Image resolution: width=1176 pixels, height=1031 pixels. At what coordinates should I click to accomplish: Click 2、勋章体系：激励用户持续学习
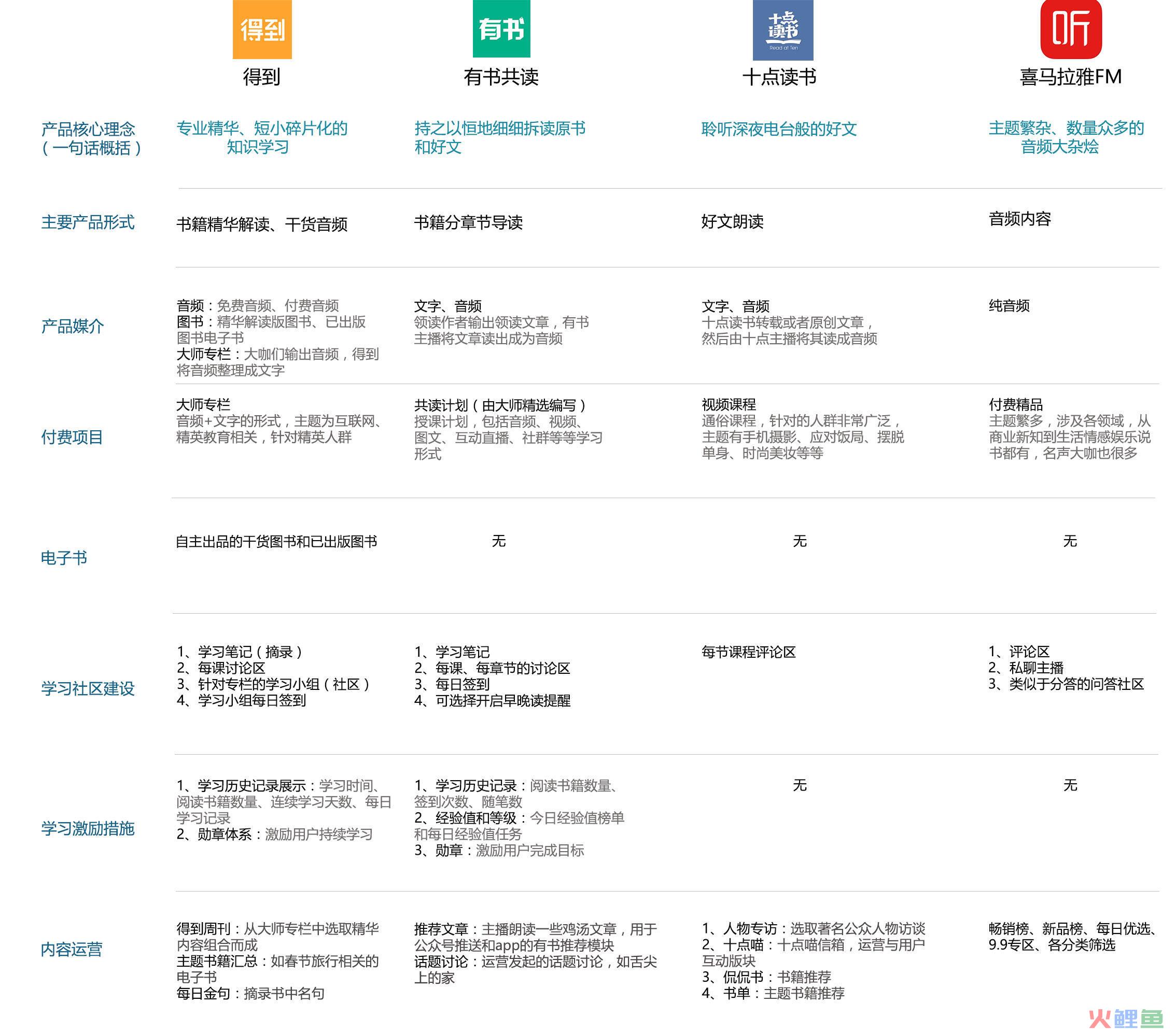(x=274, y=834)
